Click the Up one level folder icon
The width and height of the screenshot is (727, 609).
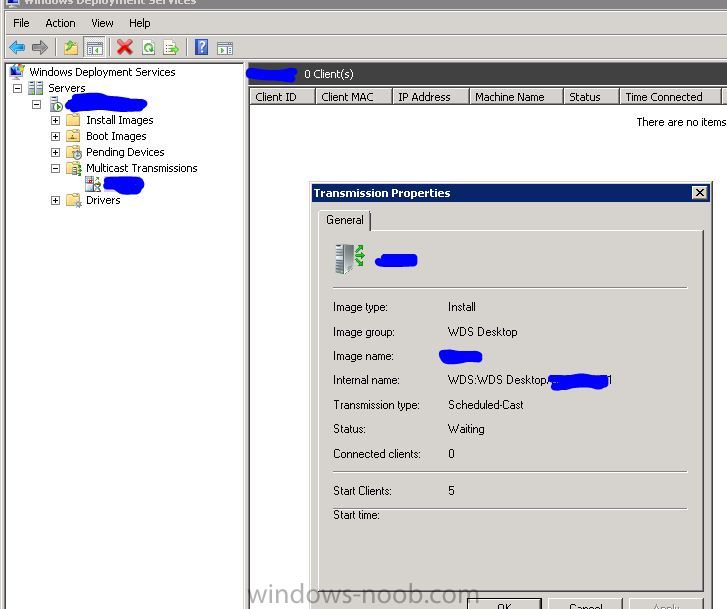(x=71, y=47)
